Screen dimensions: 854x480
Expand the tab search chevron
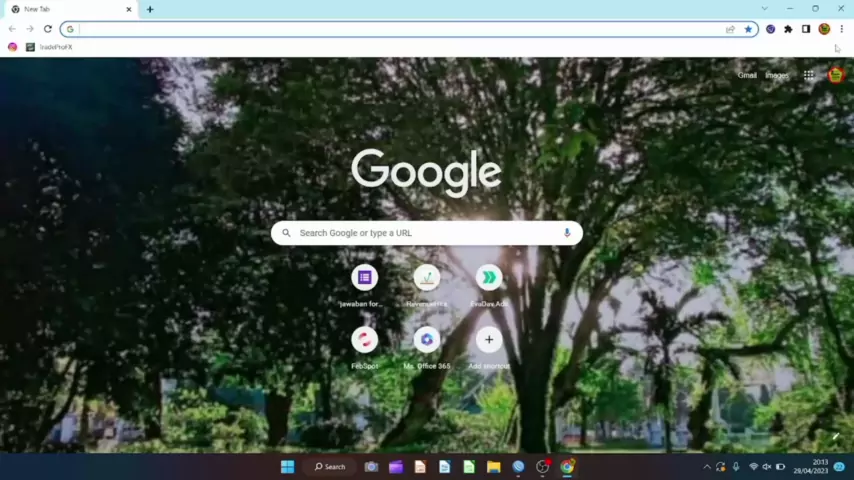764,9
